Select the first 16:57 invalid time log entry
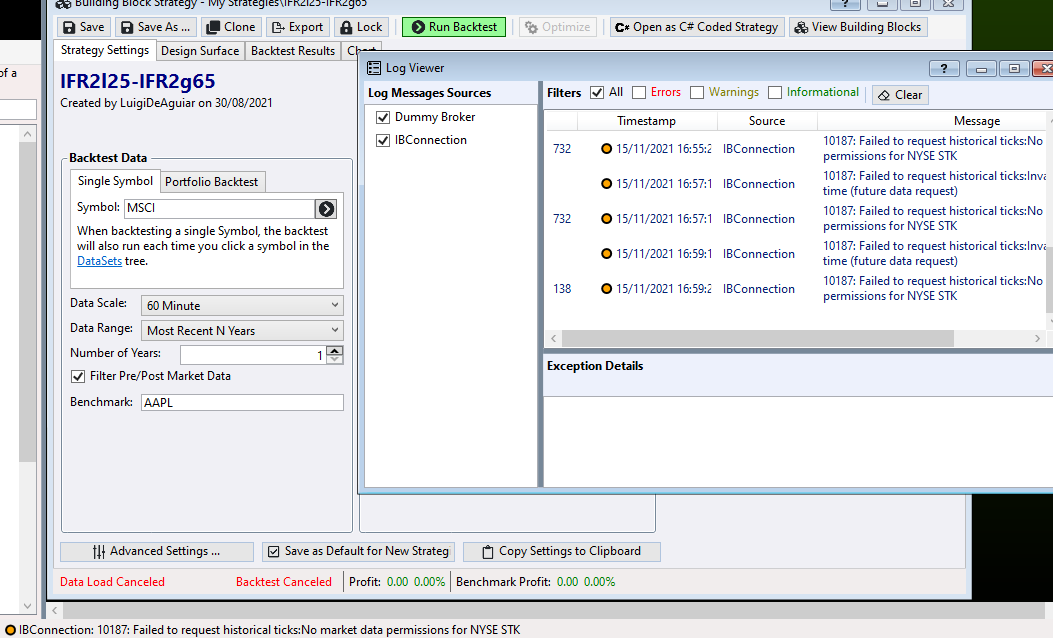 [x=798, y=183]
